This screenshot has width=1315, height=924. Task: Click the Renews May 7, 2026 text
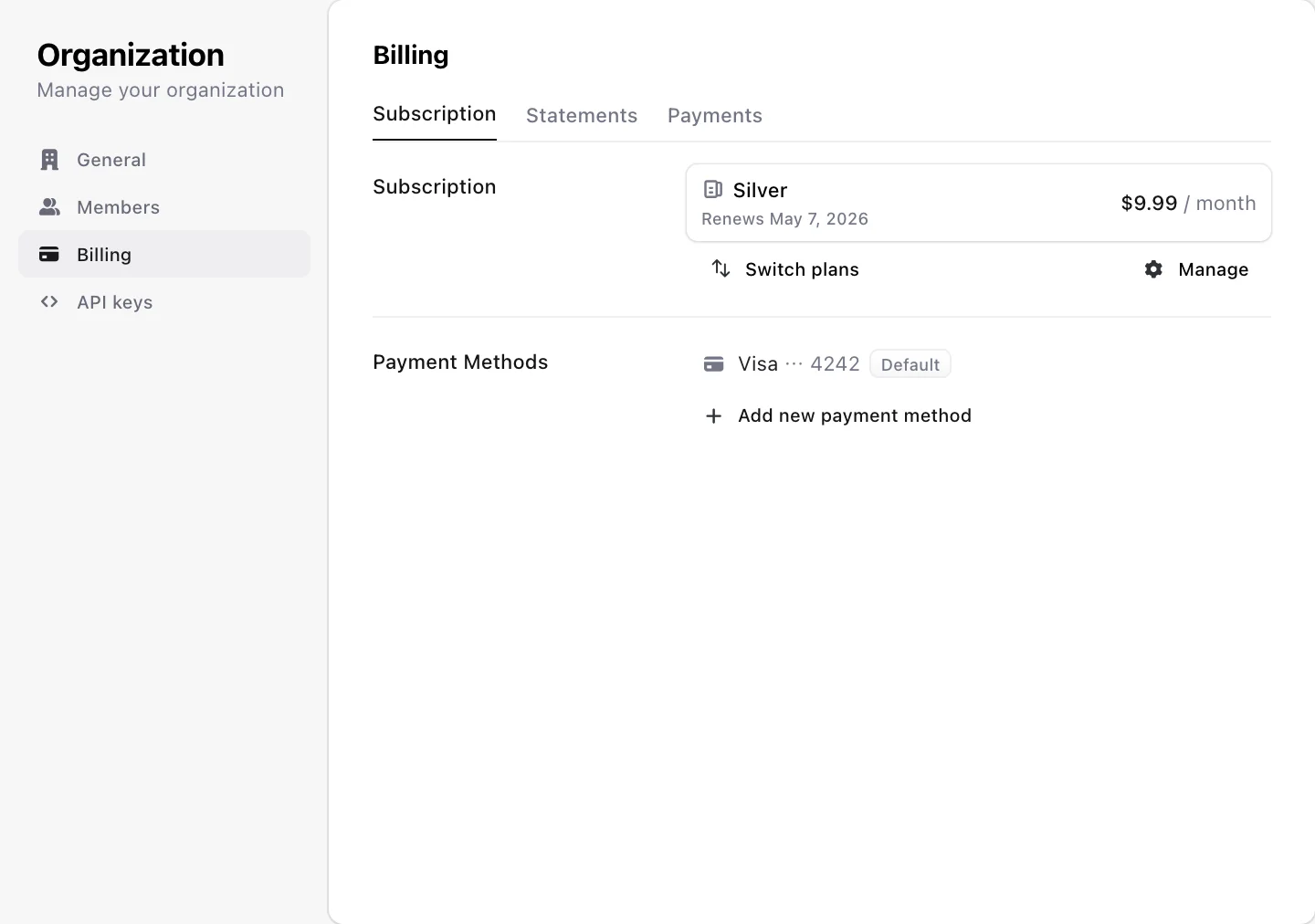(785, 219)
